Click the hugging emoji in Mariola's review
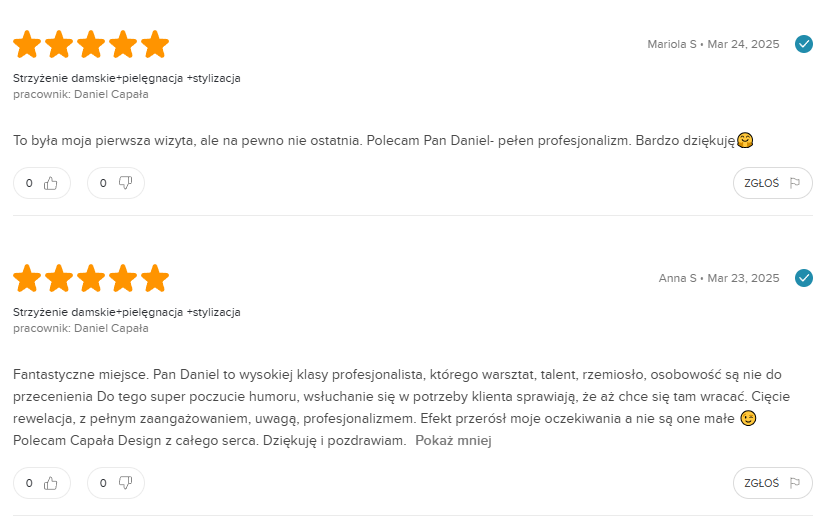 [744, 140]
